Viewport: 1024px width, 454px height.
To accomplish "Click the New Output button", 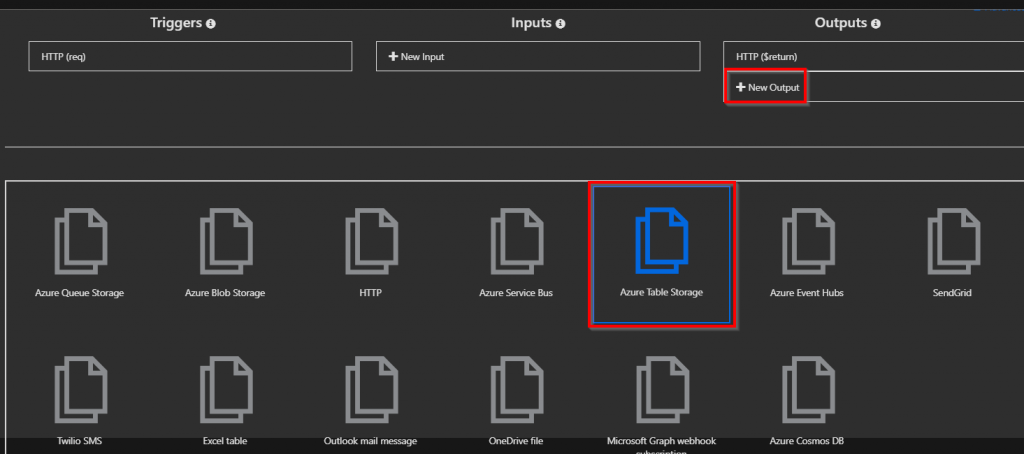I will pos(768,88).
